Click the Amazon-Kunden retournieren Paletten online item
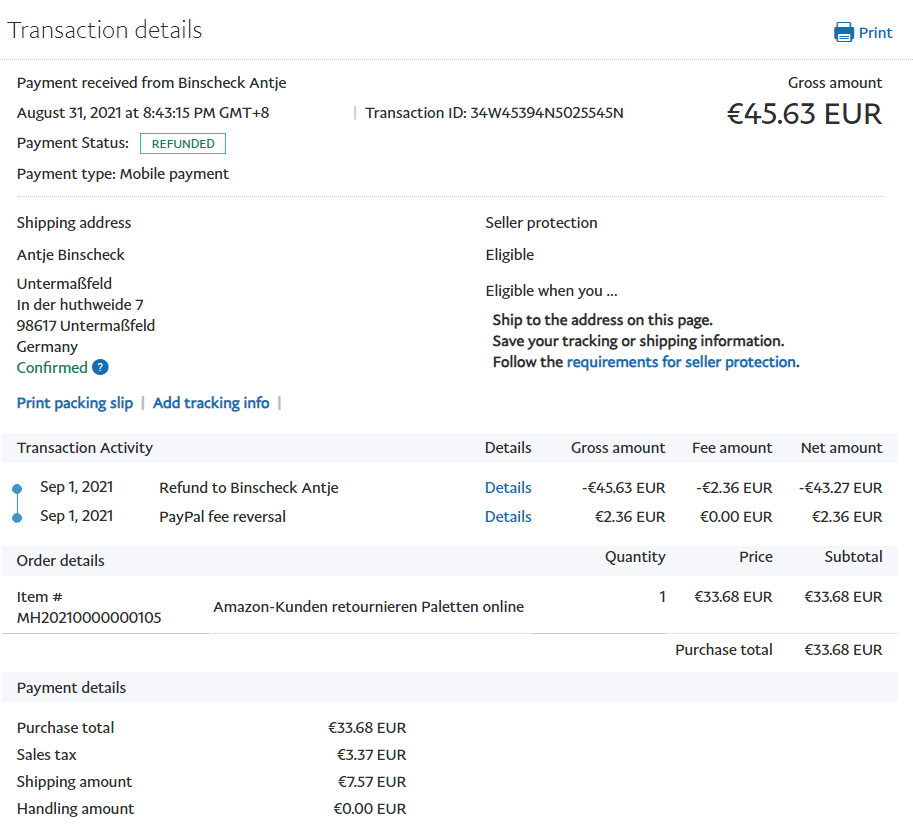Image resolution: width=913 pixels, height=826 pixels. (x=368, y=606)
